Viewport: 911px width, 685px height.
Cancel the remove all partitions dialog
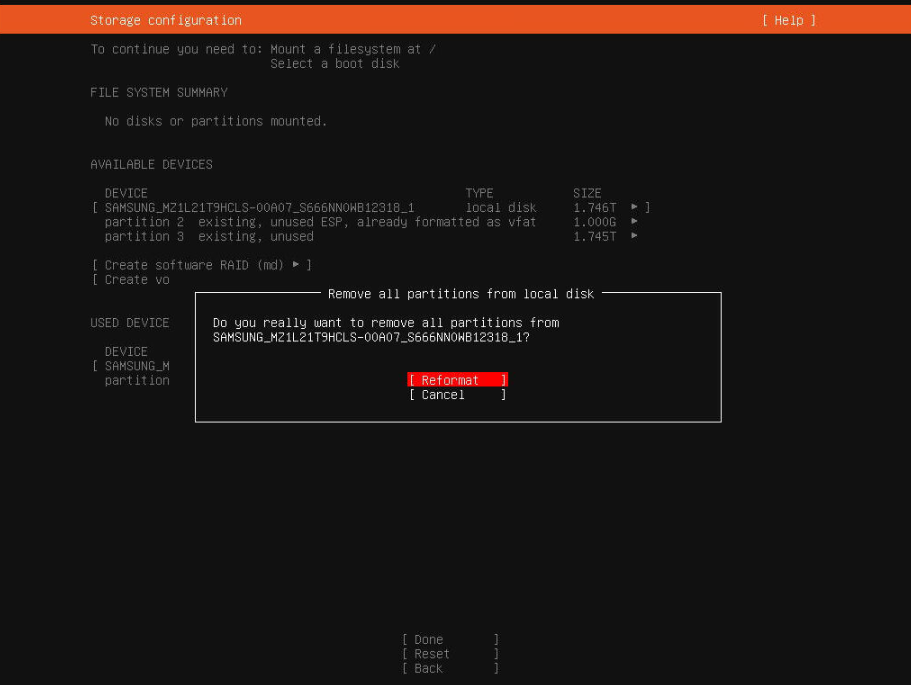click(457, 395)
